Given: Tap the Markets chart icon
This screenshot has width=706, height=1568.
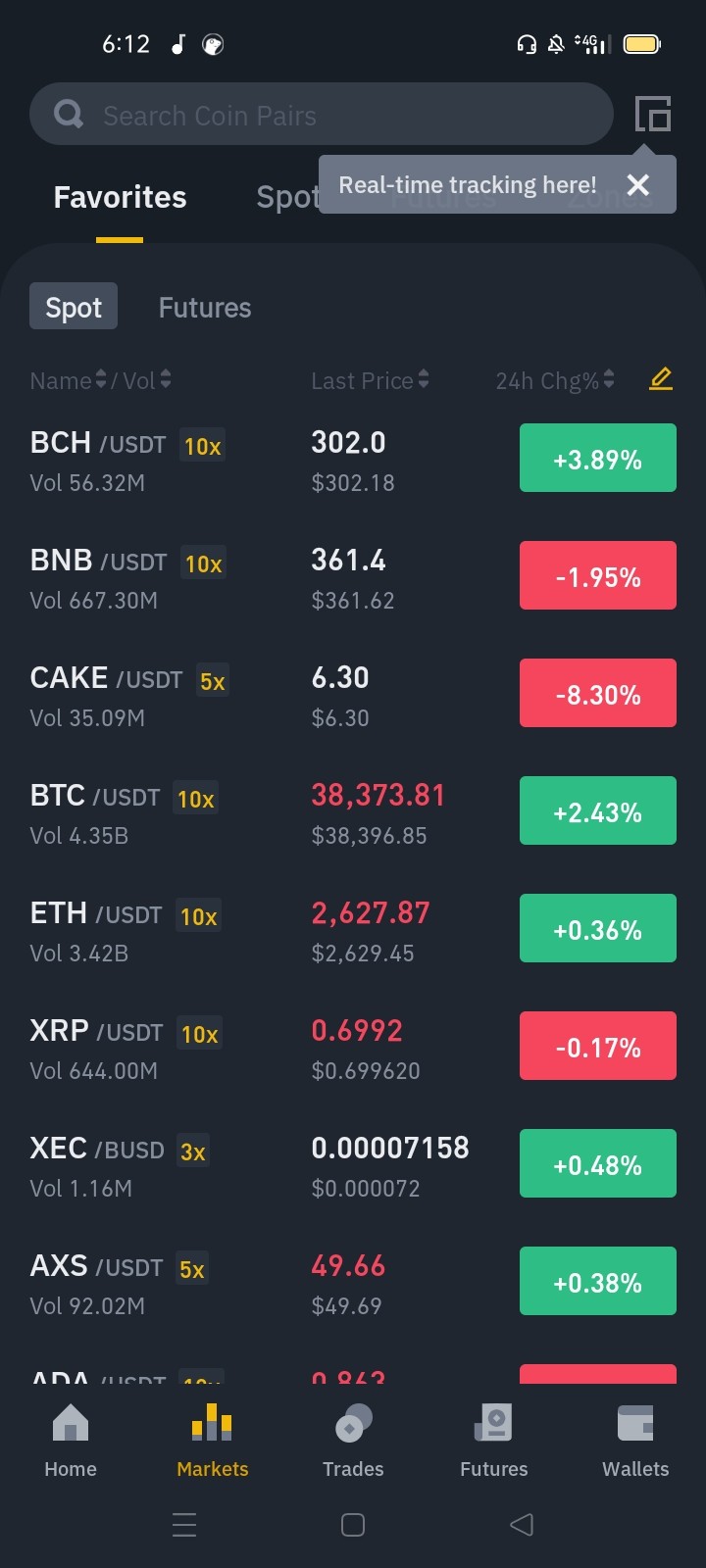Looking at the screenshot, I should (x=212, y=1423).
